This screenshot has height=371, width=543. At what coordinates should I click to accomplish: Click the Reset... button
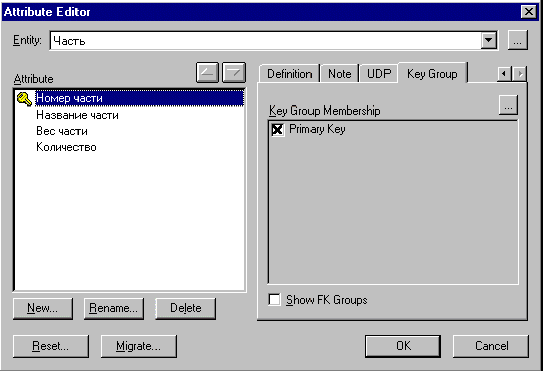(51, 346)
